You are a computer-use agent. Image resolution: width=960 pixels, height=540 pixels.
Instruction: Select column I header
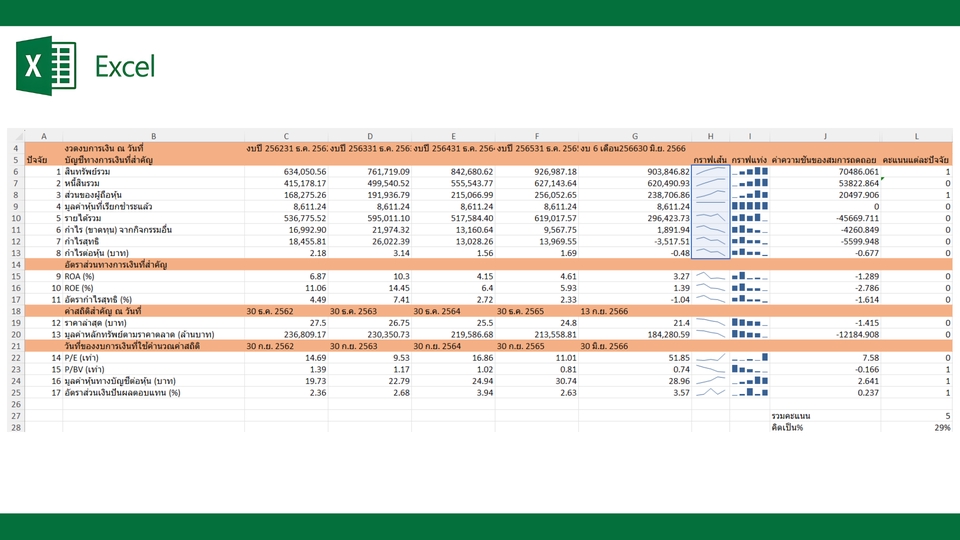click(749, 136)
